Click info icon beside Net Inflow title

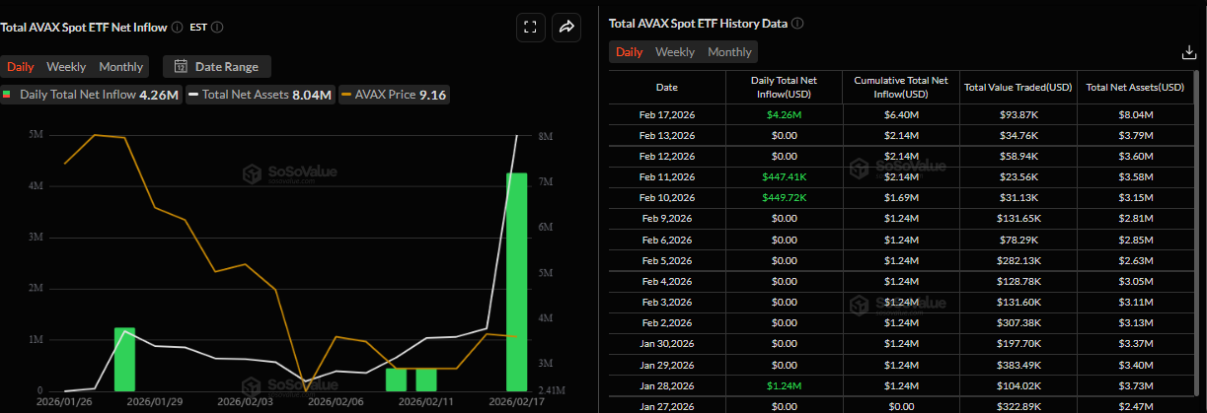coord(177,27)
